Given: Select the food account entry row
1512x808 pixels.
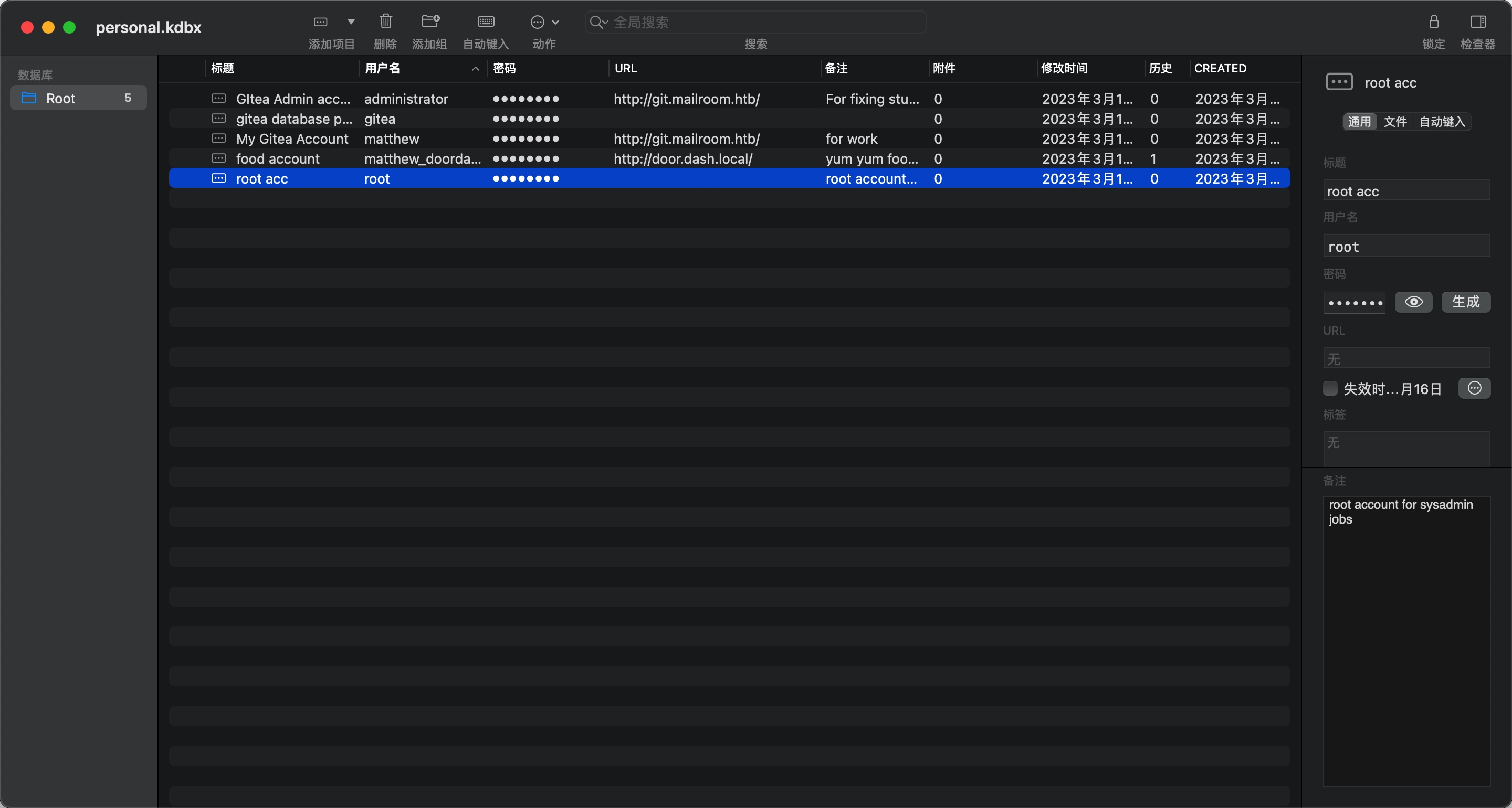Looking at the screenshot, I should tap(278, 159).
